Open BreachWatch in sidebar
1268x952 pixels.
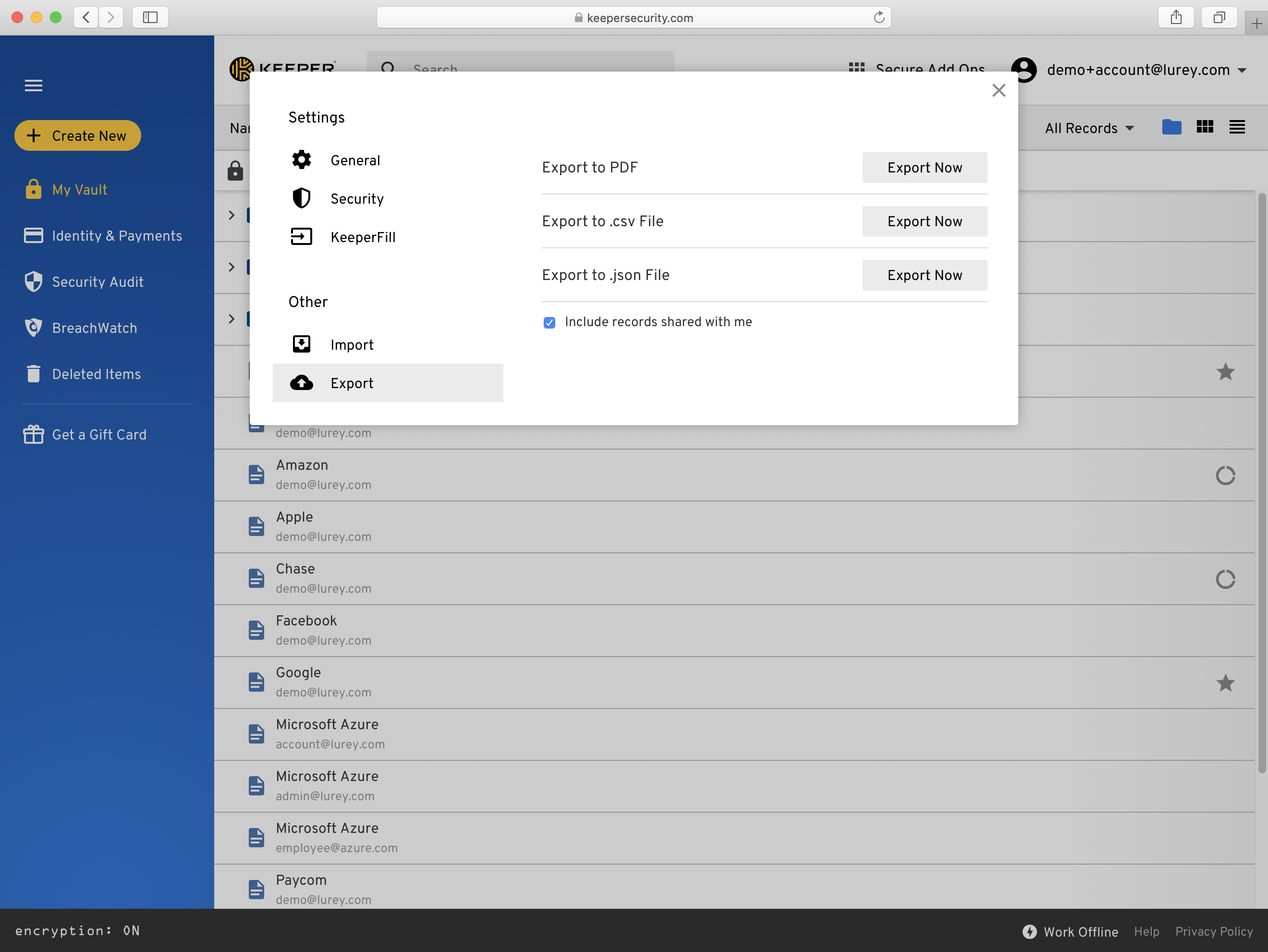click(x=81, y=328)
